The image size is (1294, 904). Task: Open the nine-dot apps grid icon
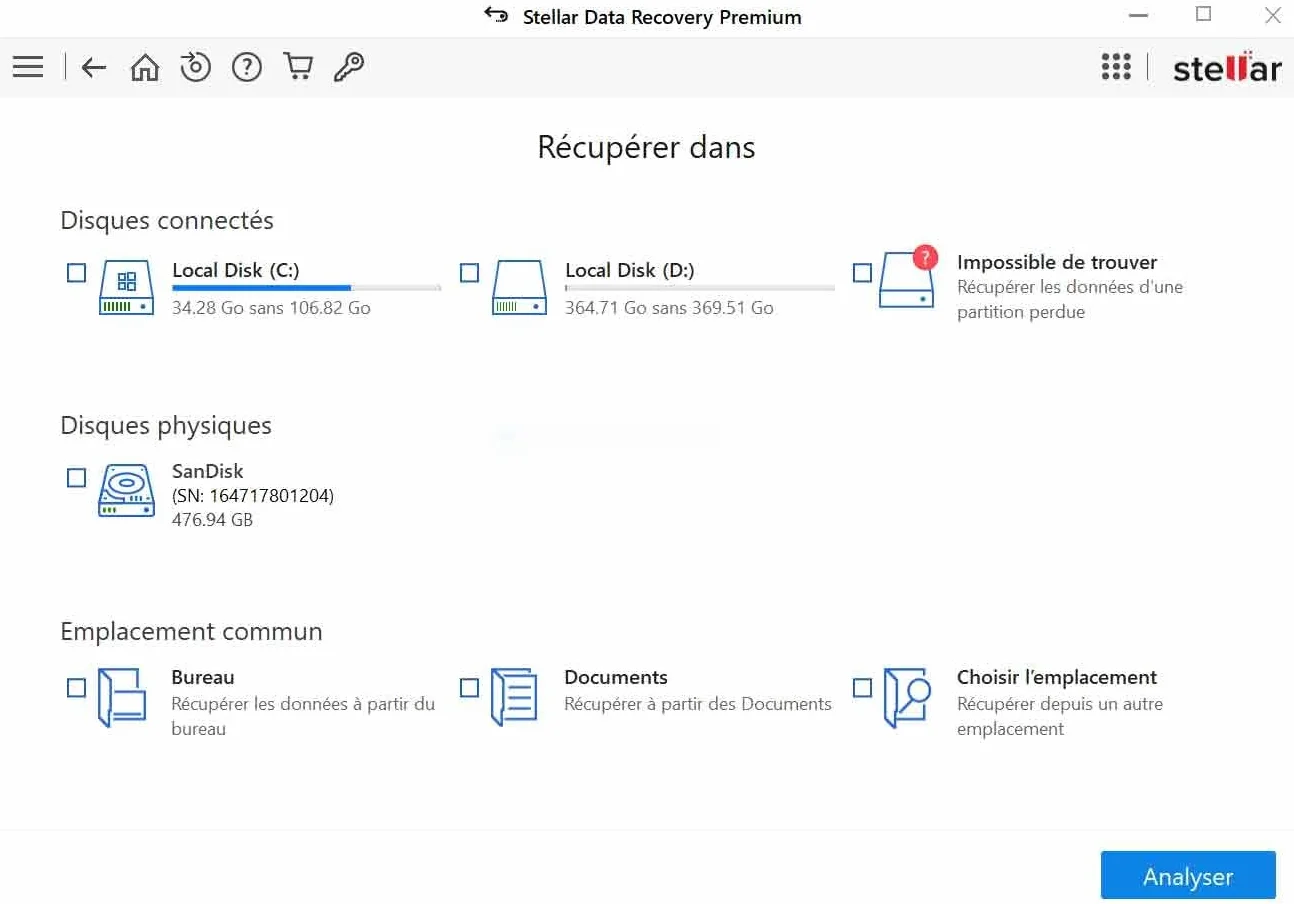(1116, 67)
